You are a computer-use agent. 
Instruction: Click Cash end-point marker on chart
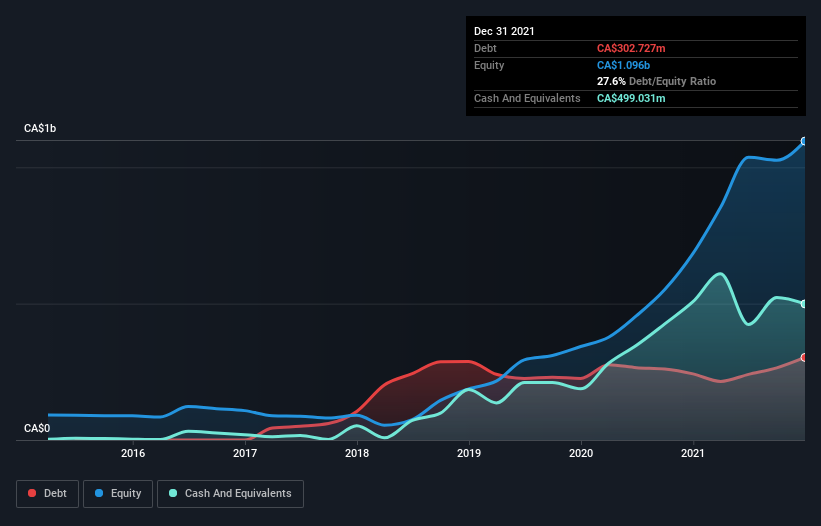coord(804,304)
